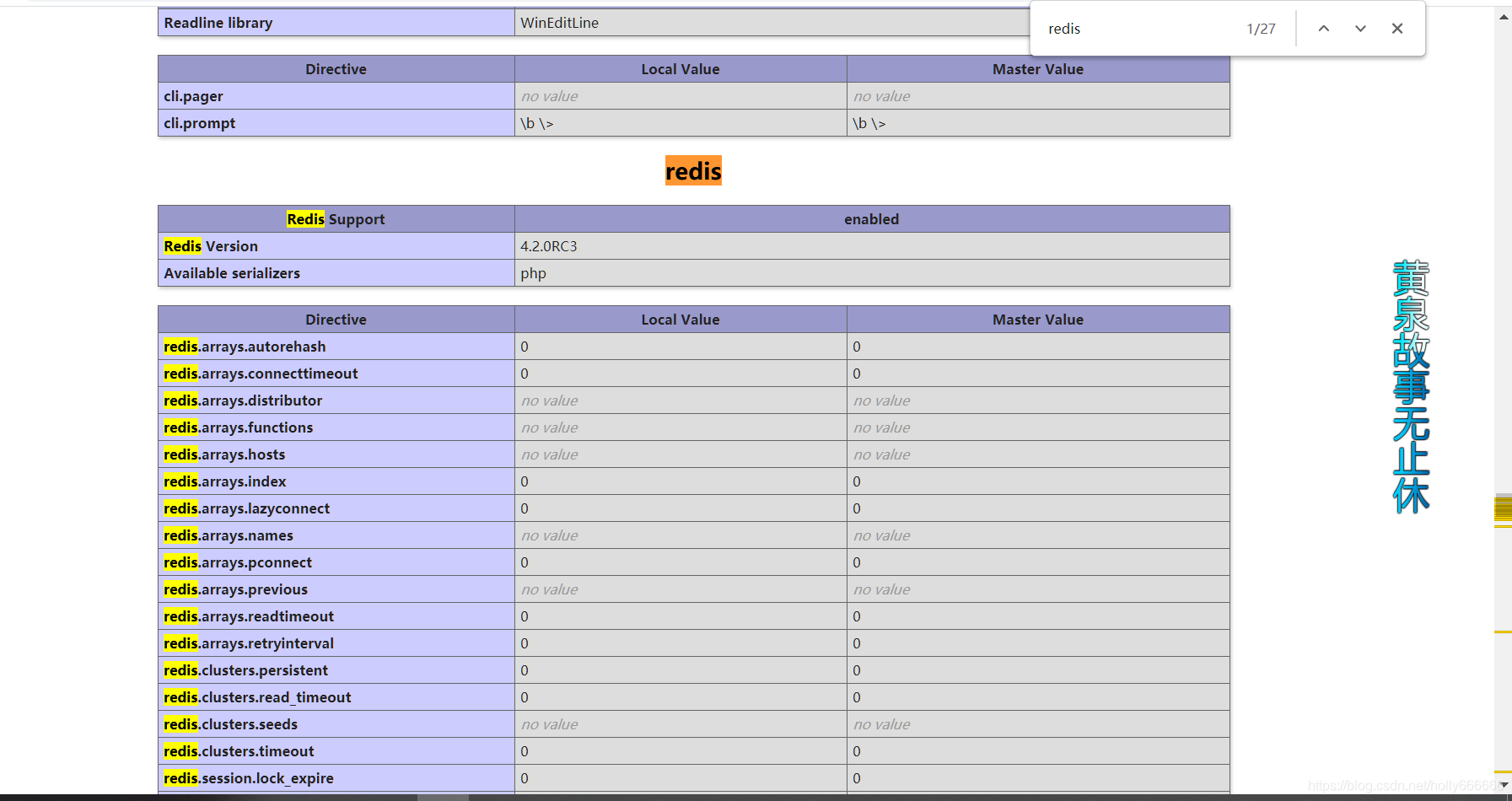Click redis.arrays.lazyconnect directive
This screenshot has height=801, width=1512.
tap(247, 508)
